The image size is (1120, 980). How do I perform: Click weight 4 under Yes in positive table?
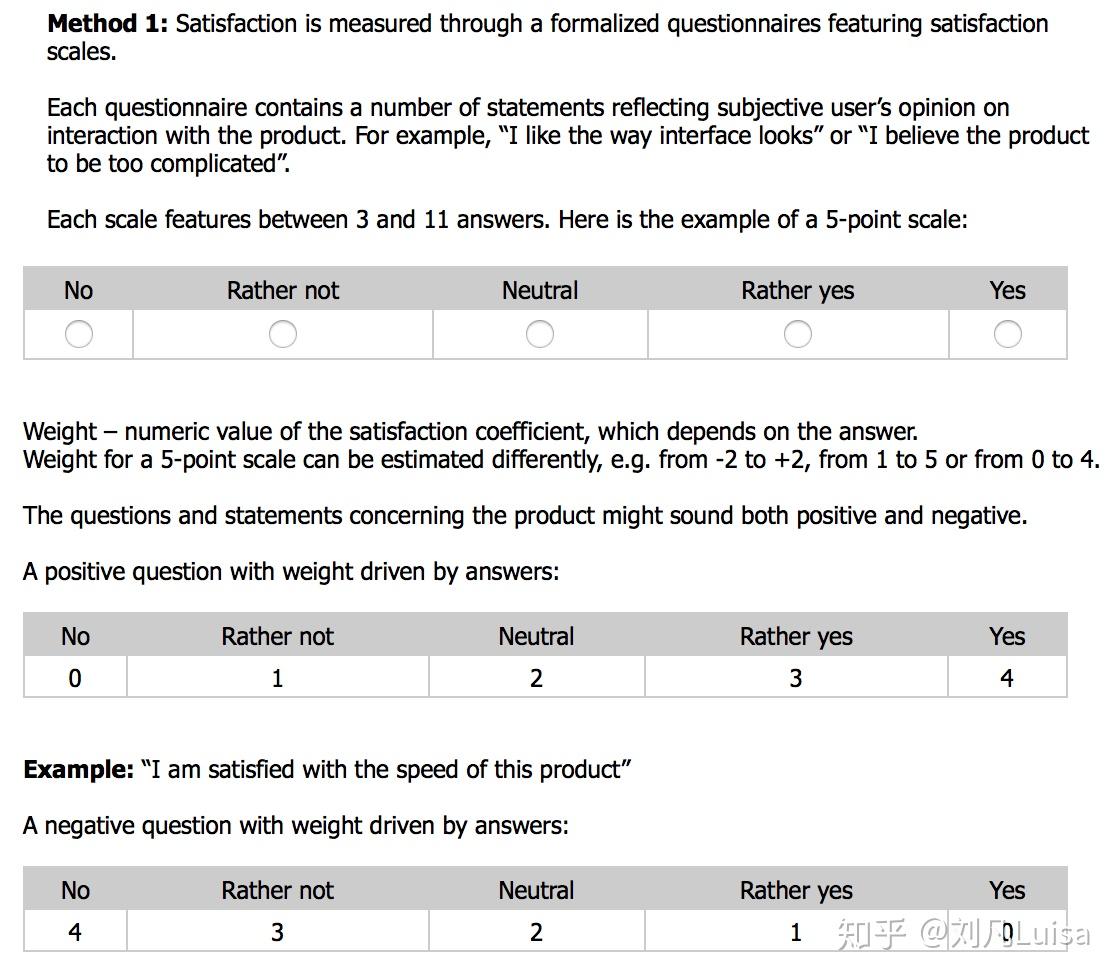[1007, 678]
